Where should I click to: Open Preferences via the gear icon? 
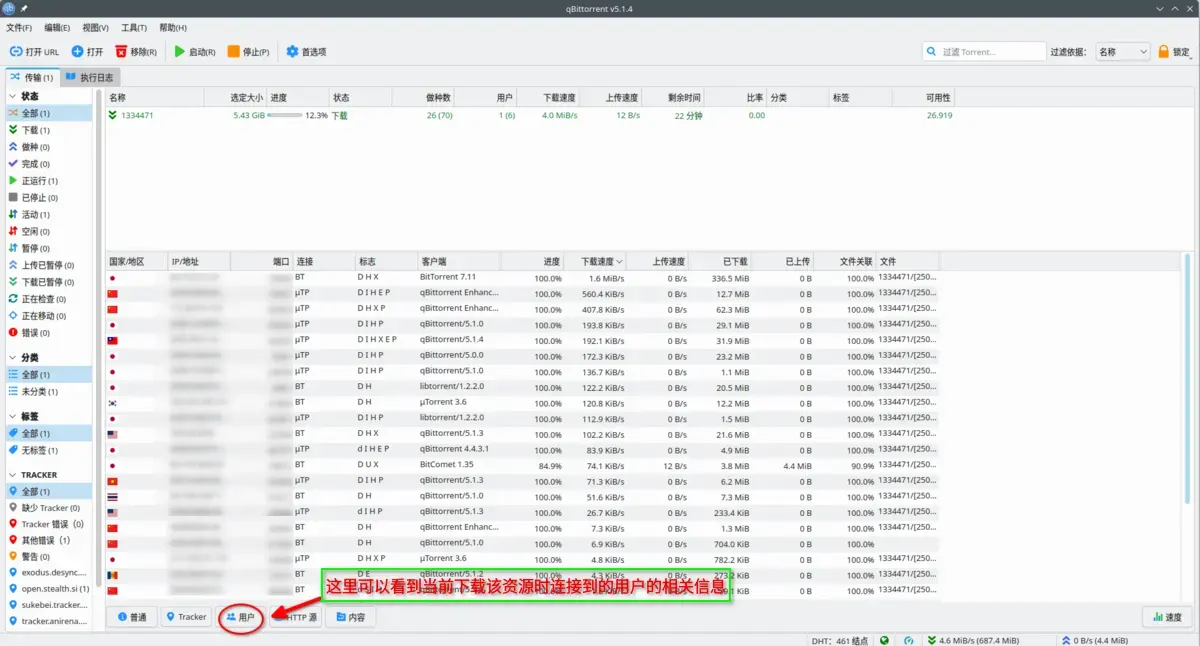pyautogui.click(x=292, y=51)
